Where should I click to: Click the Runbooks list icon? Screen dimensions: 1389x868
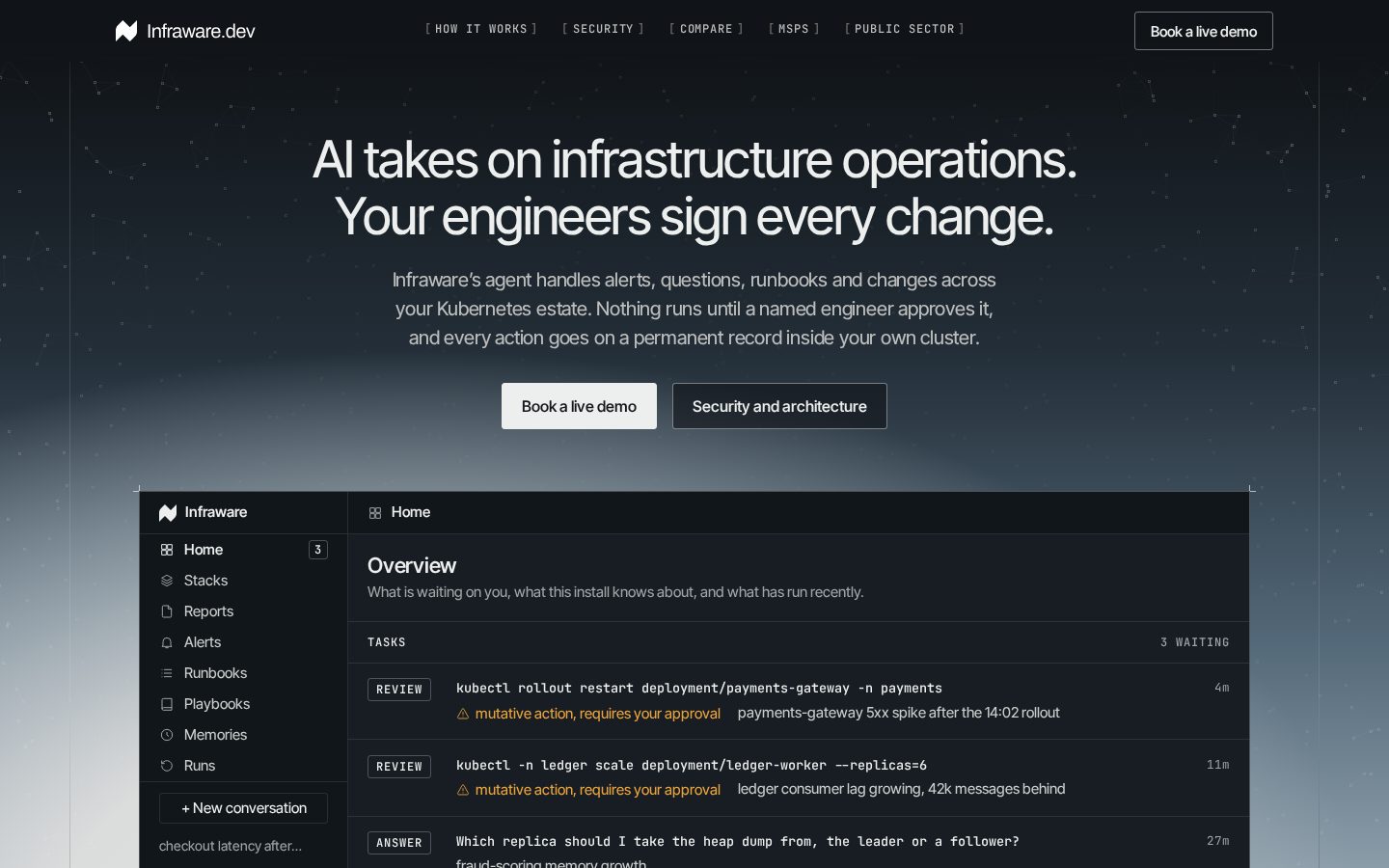point(167,673)
